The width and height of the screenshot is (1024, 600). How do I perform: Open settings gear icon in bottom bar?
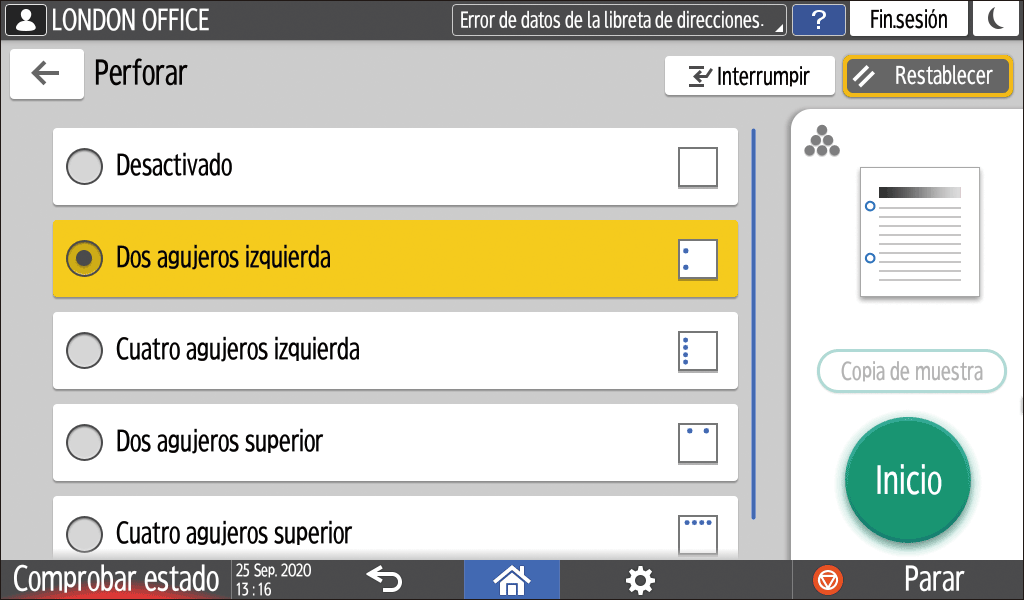640,579
